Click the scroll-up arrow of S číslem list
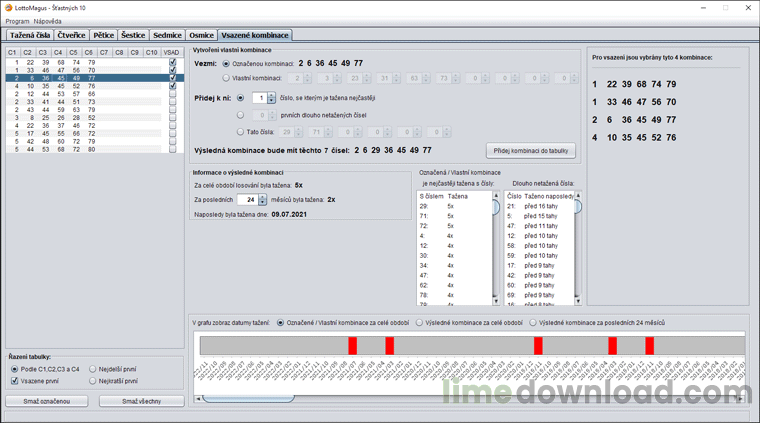This screenshot has height=423, width=760. [496, 195]
